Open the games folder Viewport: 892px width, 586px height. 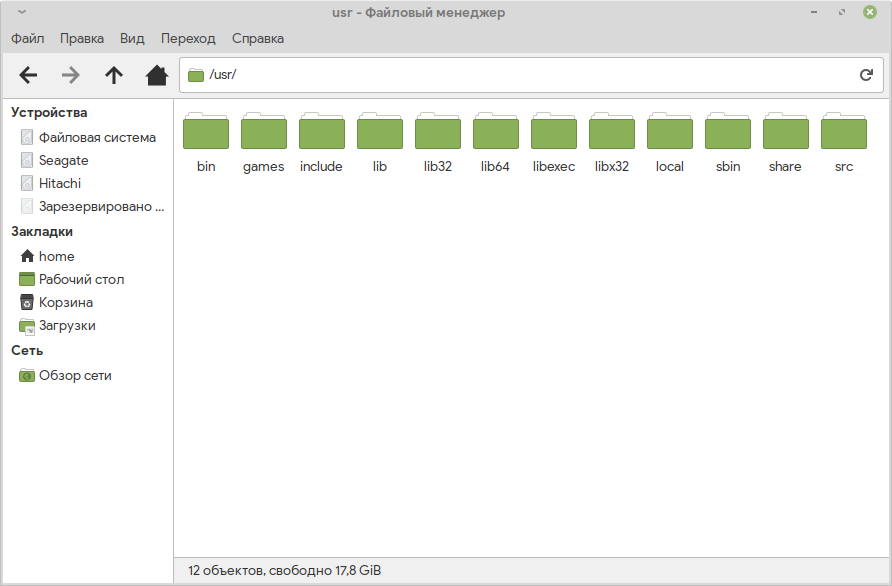pos(263,142)
